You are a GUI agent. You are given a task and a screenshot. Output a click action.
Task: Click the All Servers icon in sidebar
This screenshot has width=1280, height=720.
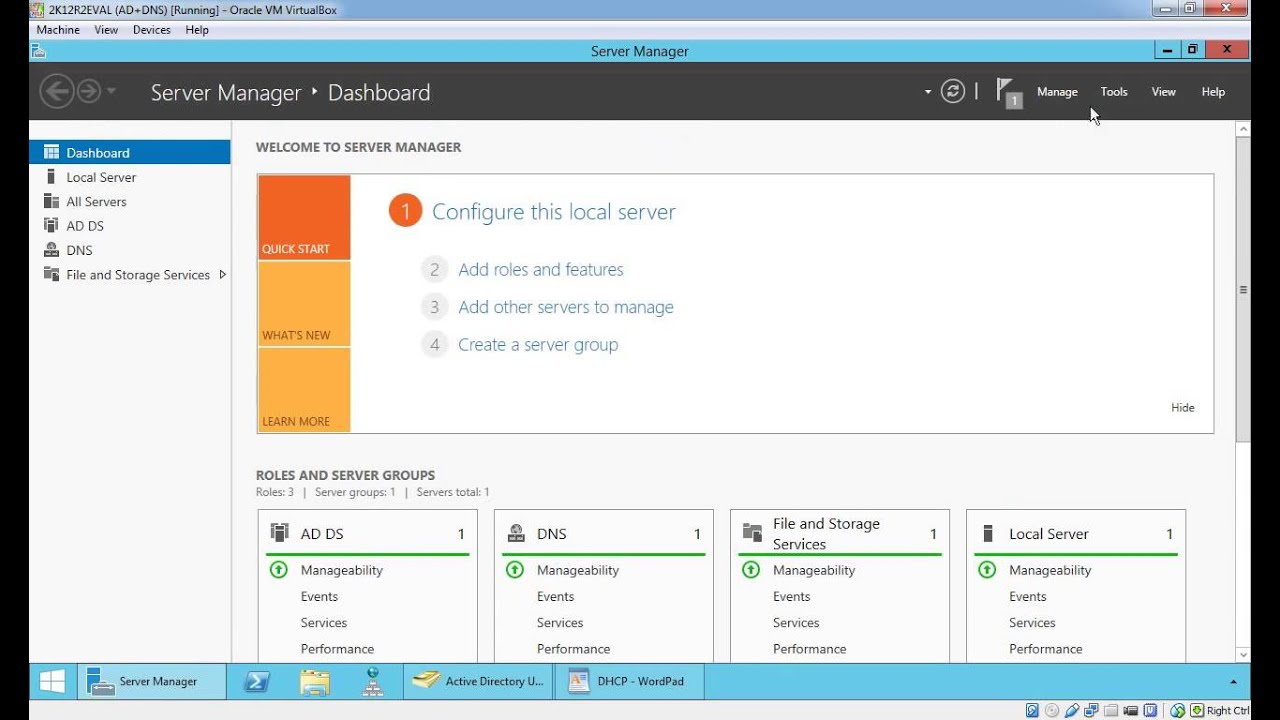pyautogui.click(x=51, y=201)
